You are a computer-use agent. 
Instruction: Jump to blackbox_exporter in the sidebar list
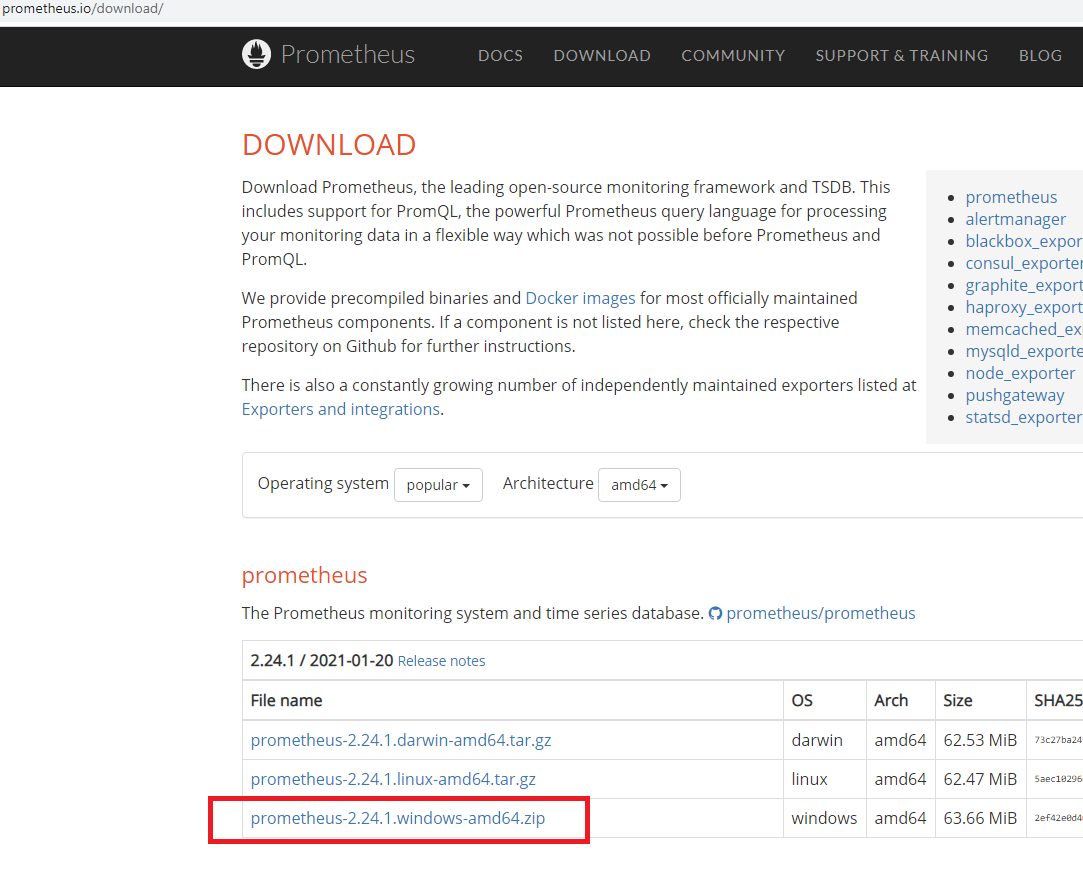point(1024,241)
